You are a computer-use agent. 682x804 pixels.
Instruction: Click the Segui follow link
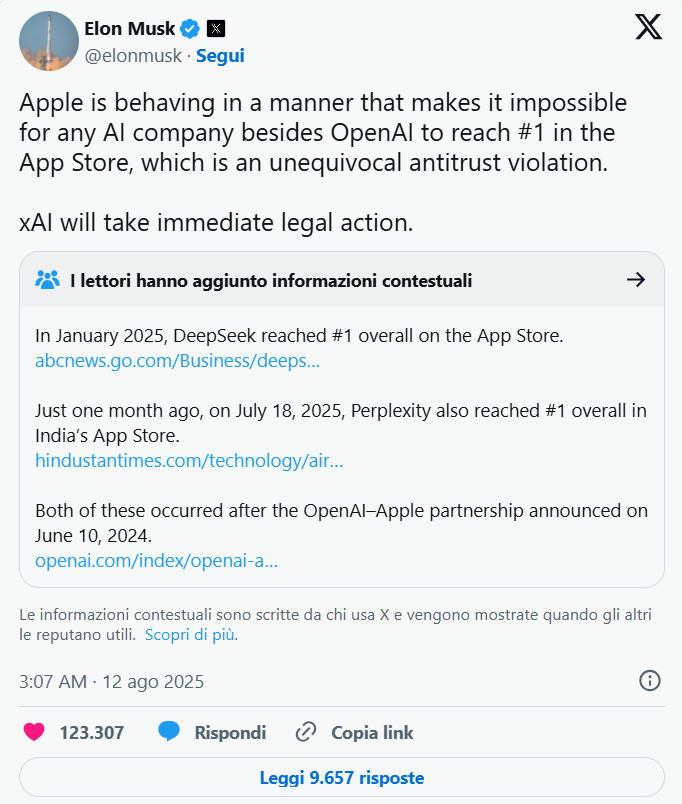coord(220,56)
